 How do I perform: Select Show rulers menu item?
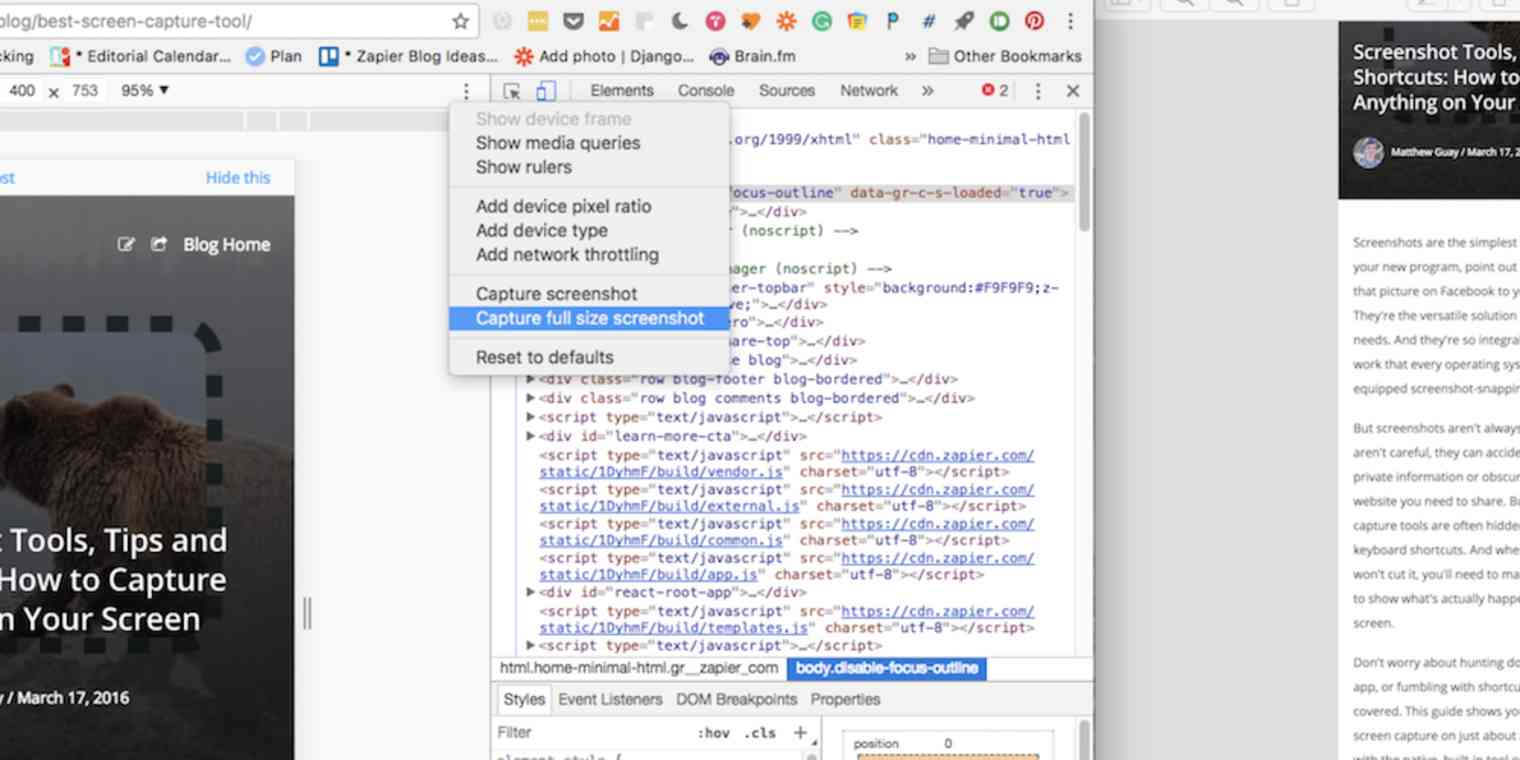coord(590,167)
